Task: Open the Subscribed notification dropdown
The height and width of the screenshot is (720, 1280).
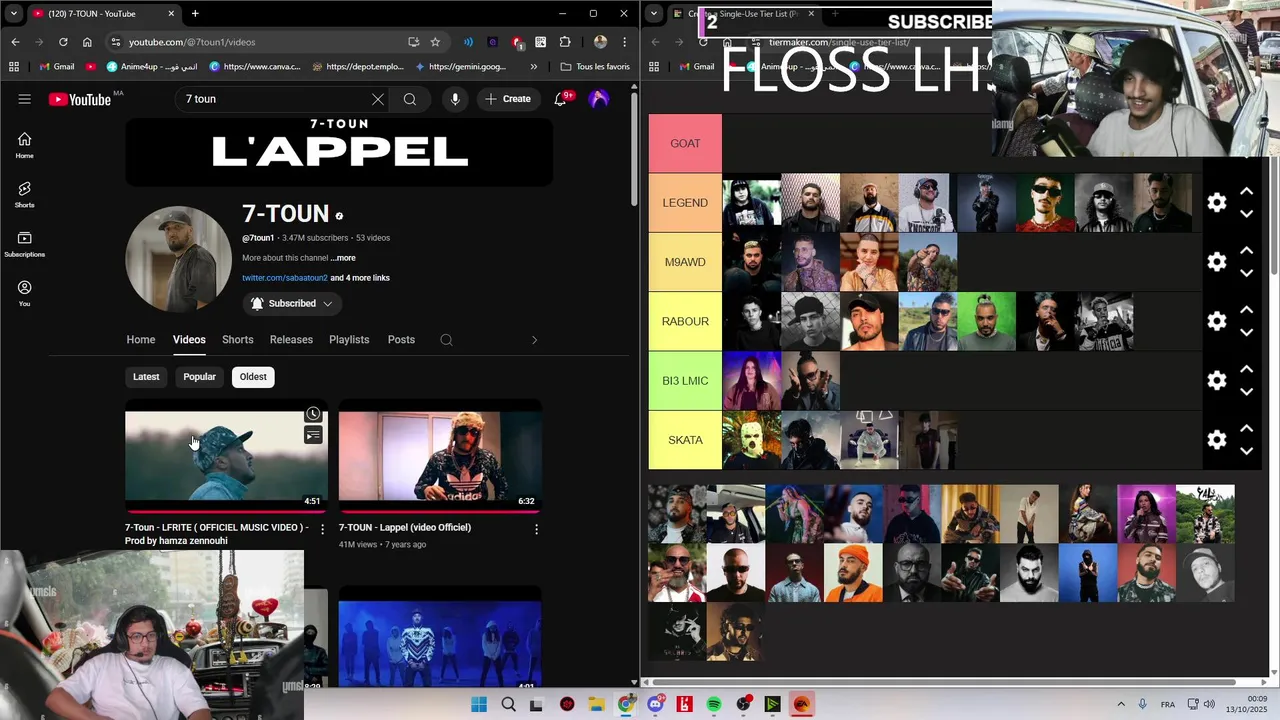Action: [x=291, y=304]
